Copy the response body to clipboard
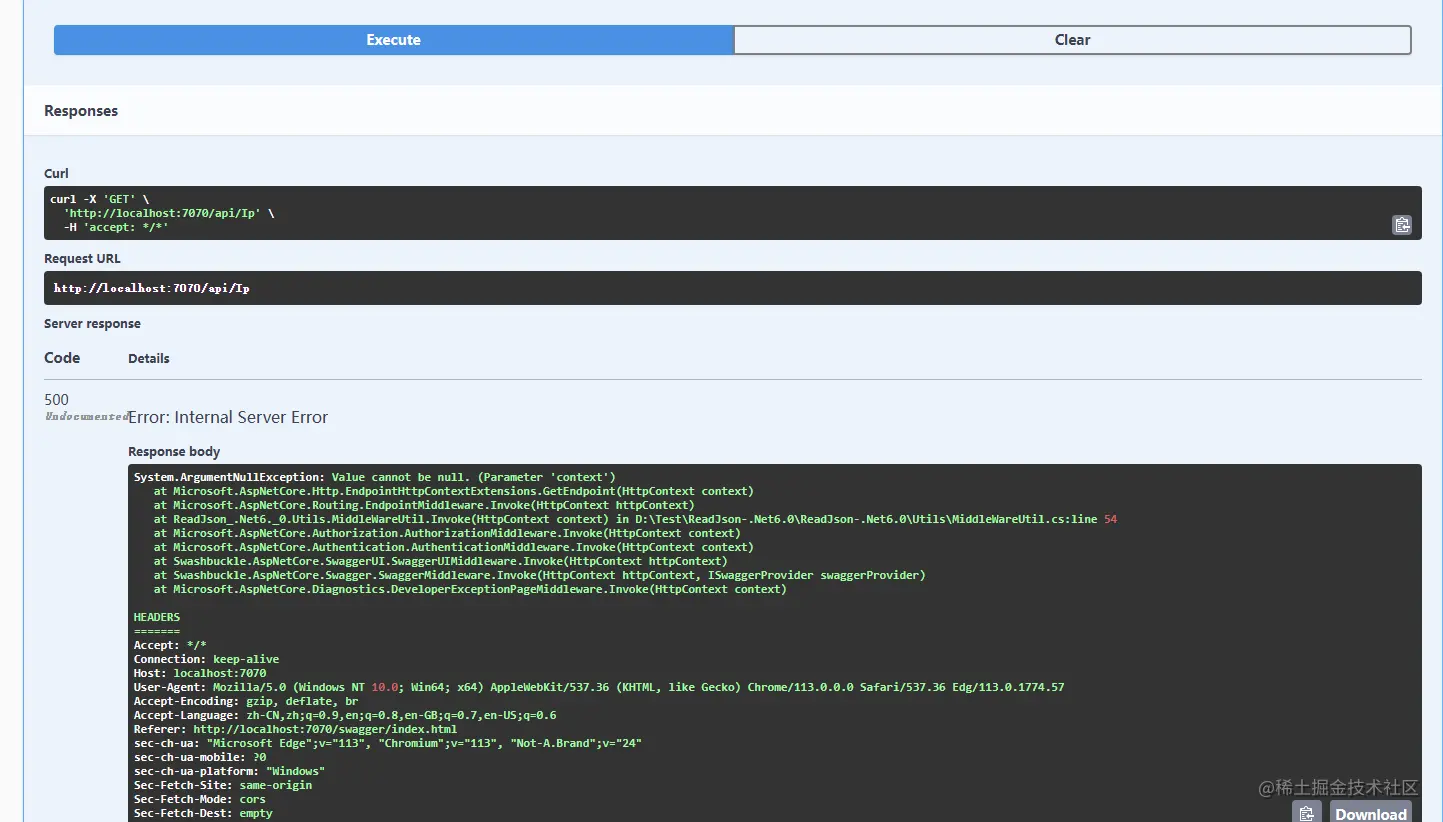 [x=1306, y=813]
